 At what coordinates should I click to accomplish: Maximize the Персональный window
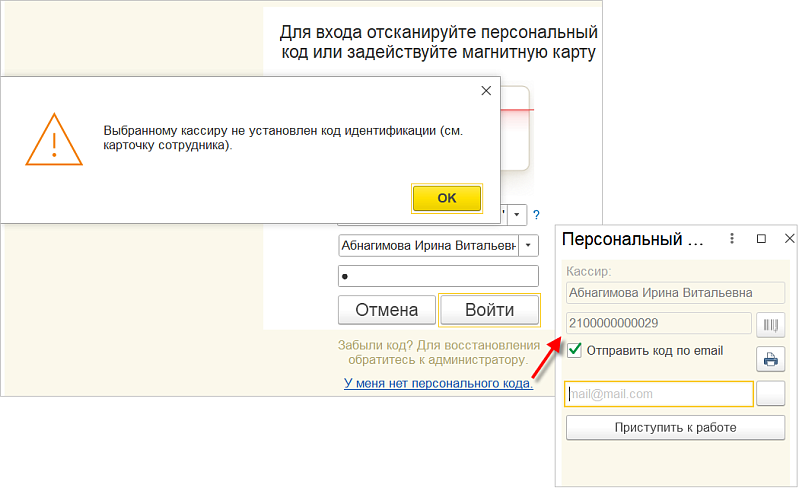[x=761, y=239]
